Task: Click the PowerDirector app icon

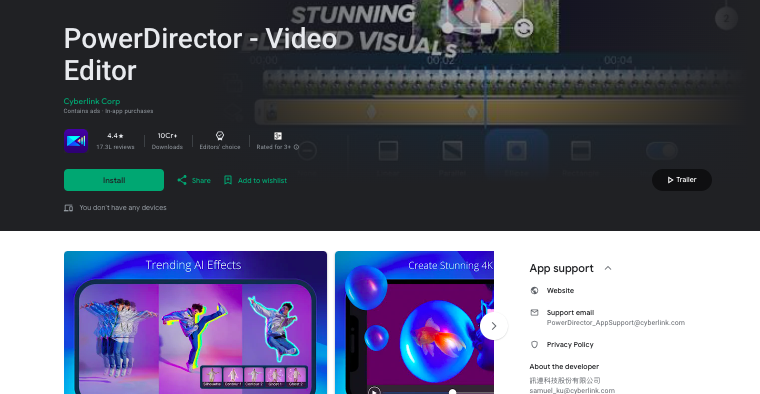Action: pos(76,141)
